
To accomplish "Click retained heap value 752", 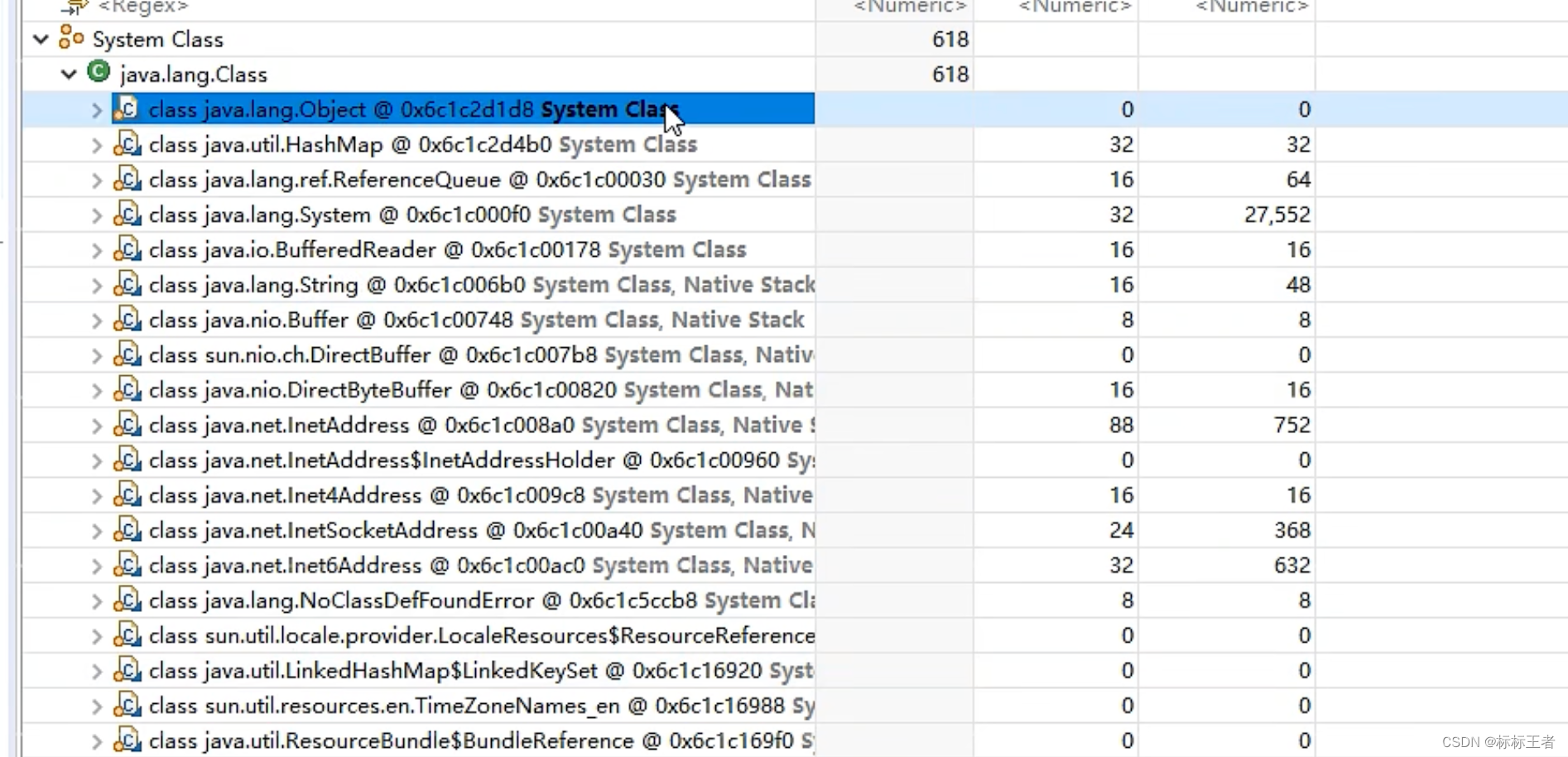I will 1291,426.
